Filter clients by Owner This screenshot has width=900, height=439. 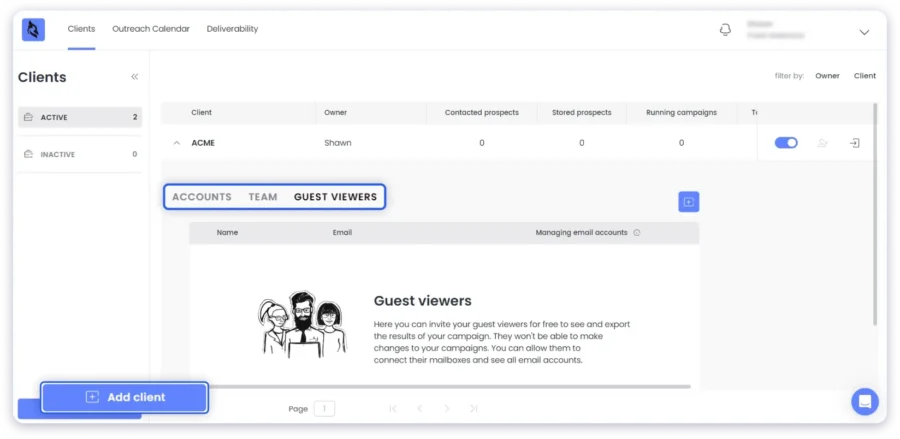[x=827, y=76]
